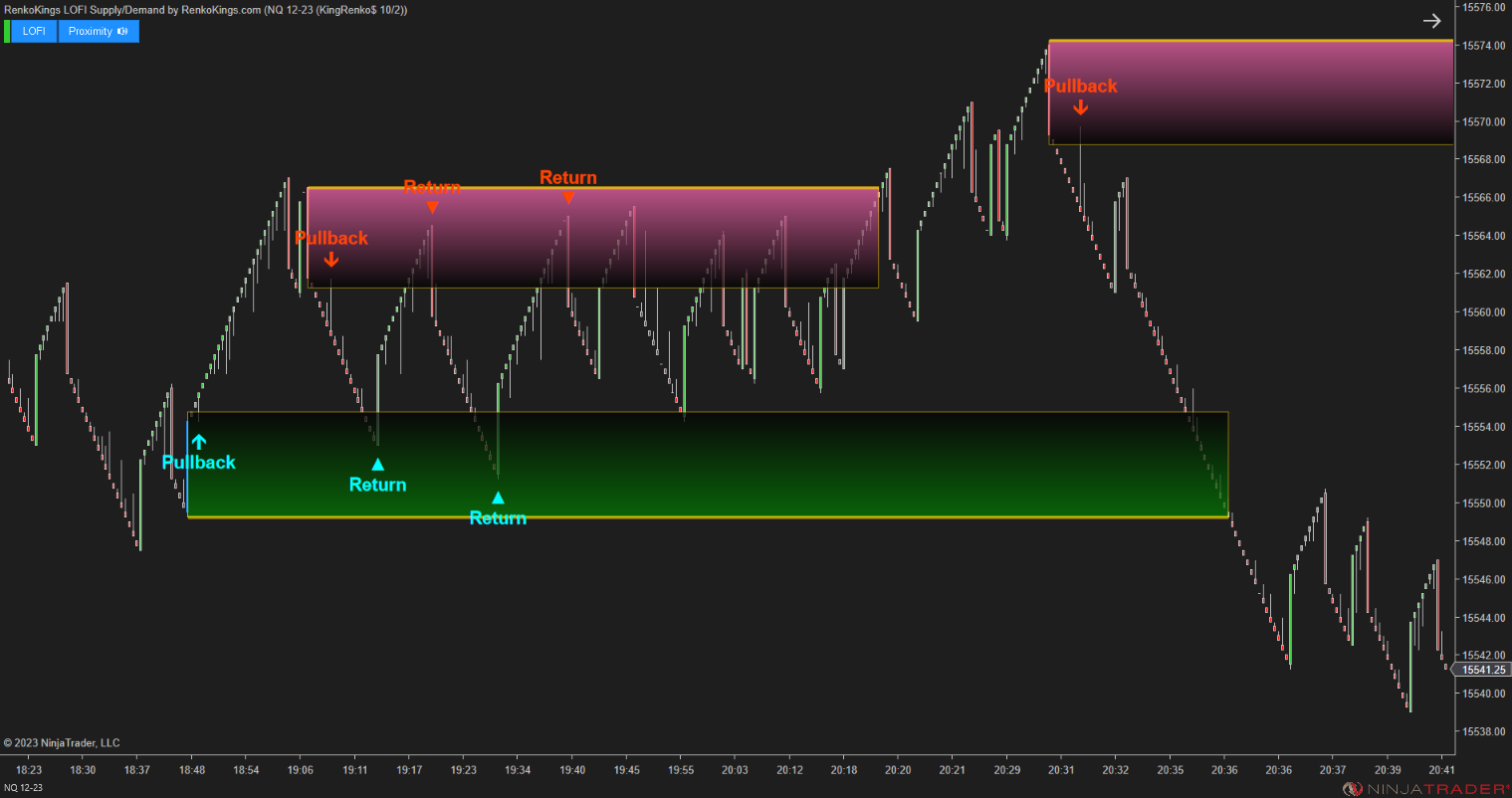Viewport: 1512px width, 798px height.
Task: Select the first orange Return arrow marker
Action: point(432,206)
